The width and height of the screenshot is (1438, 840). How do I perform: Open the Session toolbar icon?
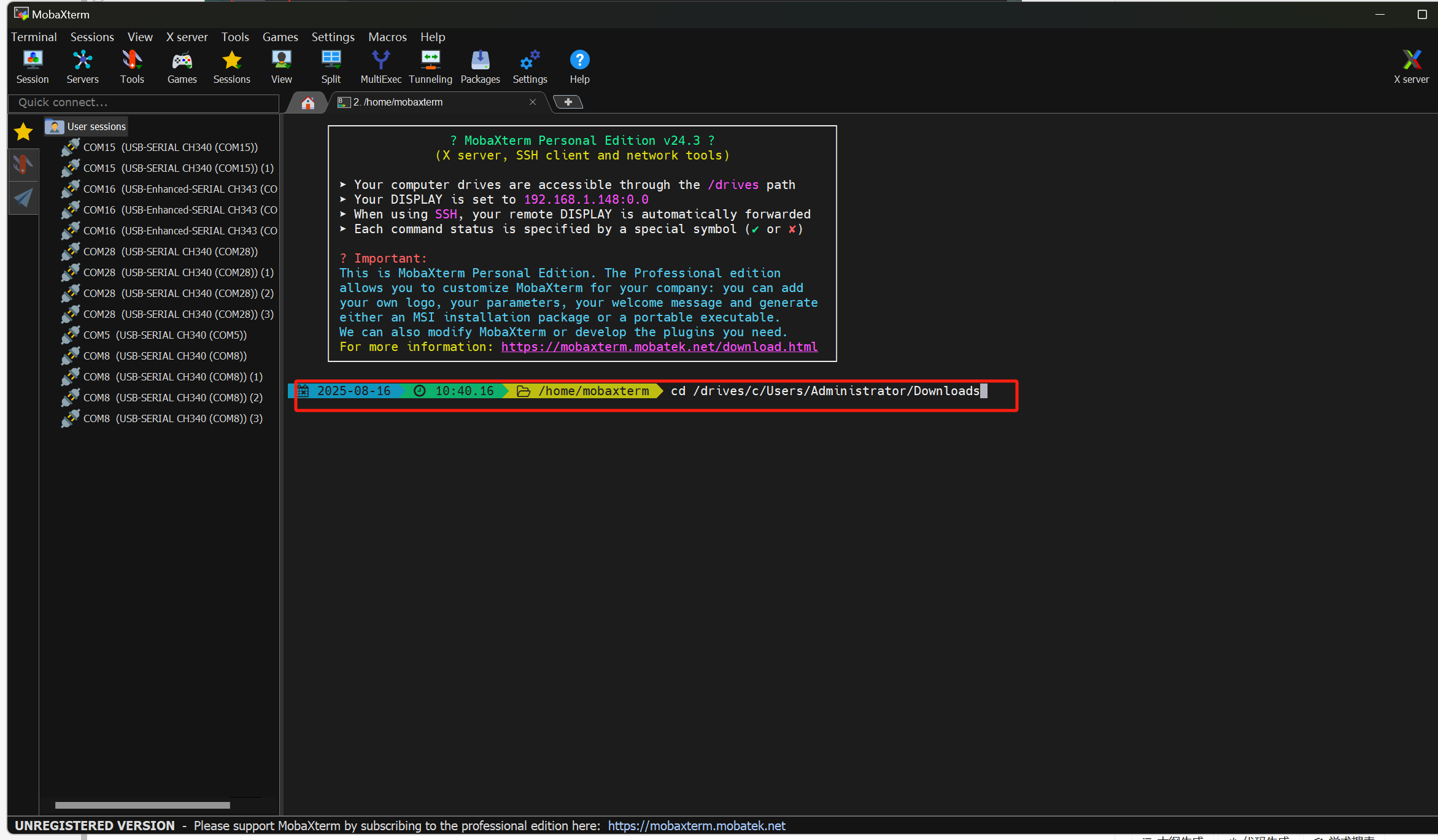pos(33,67)
